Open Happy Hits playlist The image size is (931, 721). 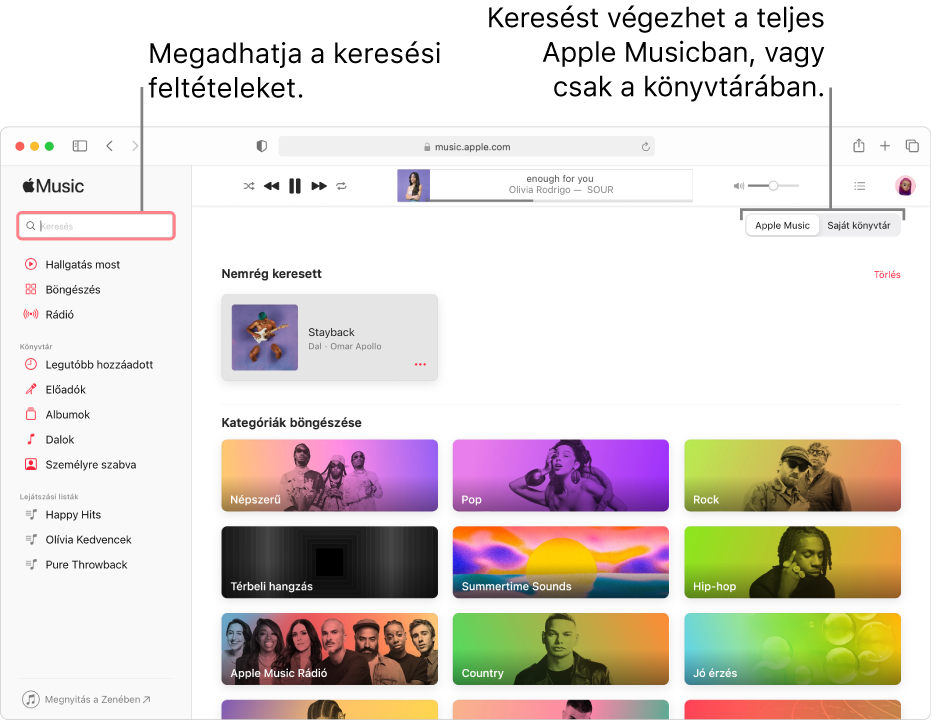coord(73,514)
